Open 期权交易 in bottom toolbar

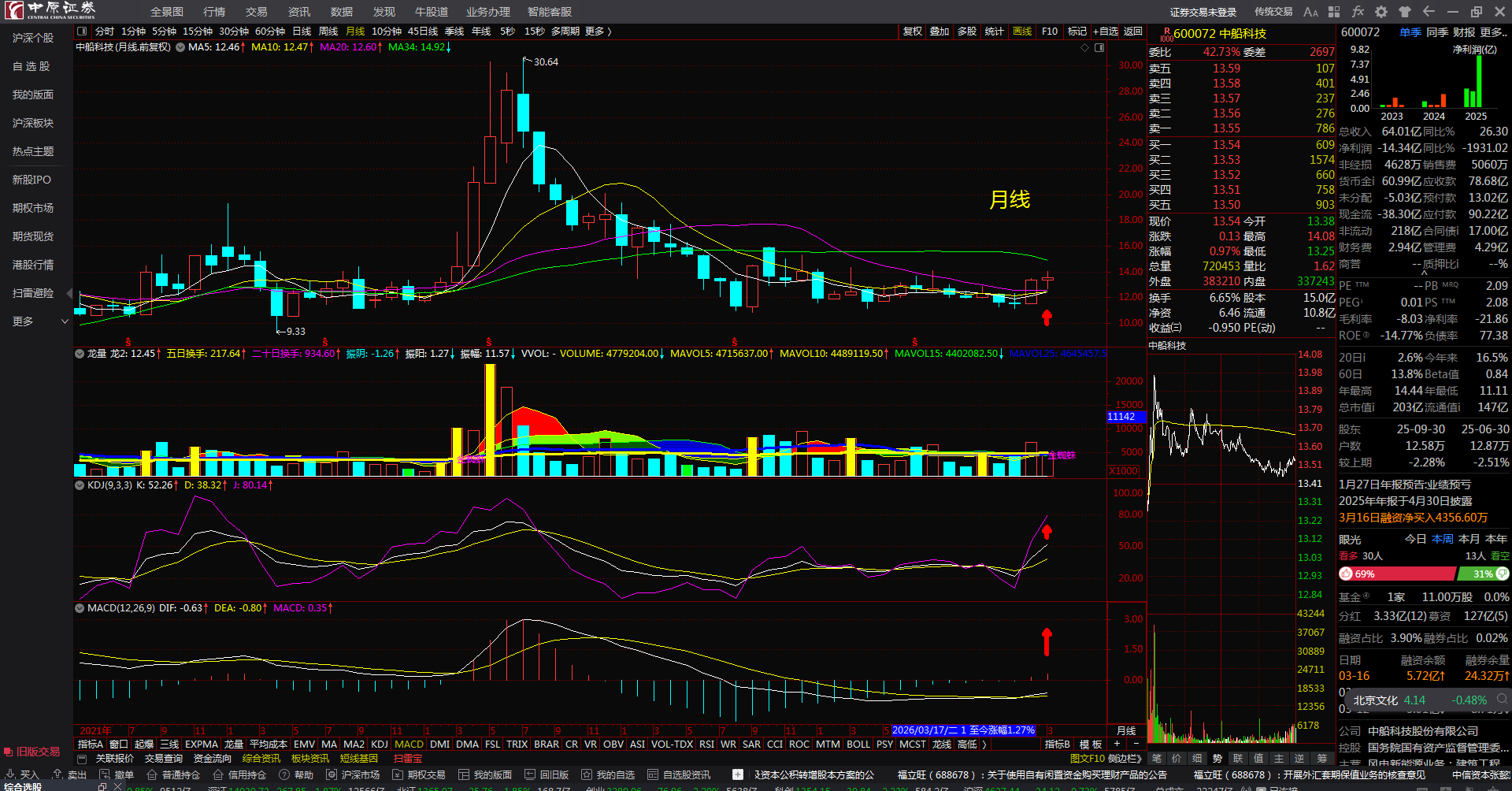(419, 775)
